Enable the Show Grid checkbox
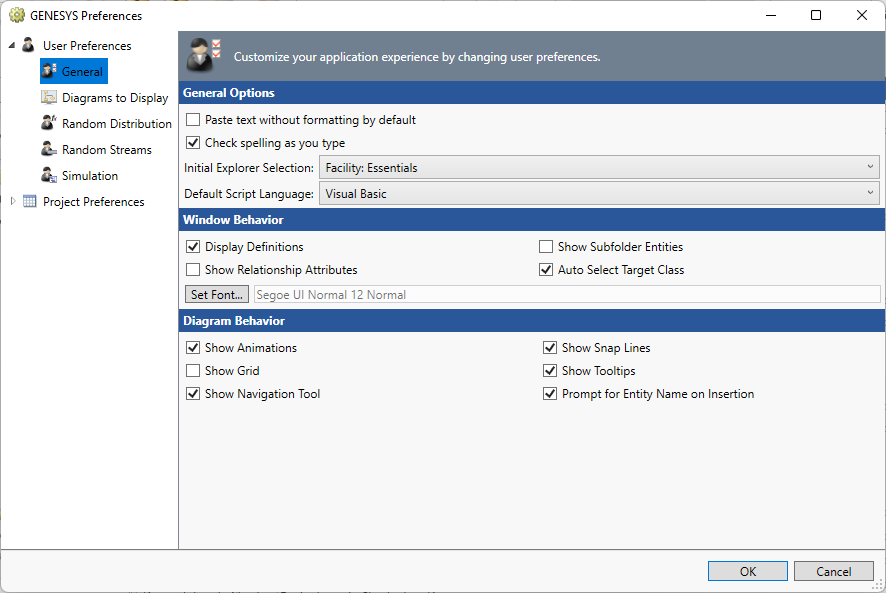Screen dimensions: 886x593 coord(193,371)
